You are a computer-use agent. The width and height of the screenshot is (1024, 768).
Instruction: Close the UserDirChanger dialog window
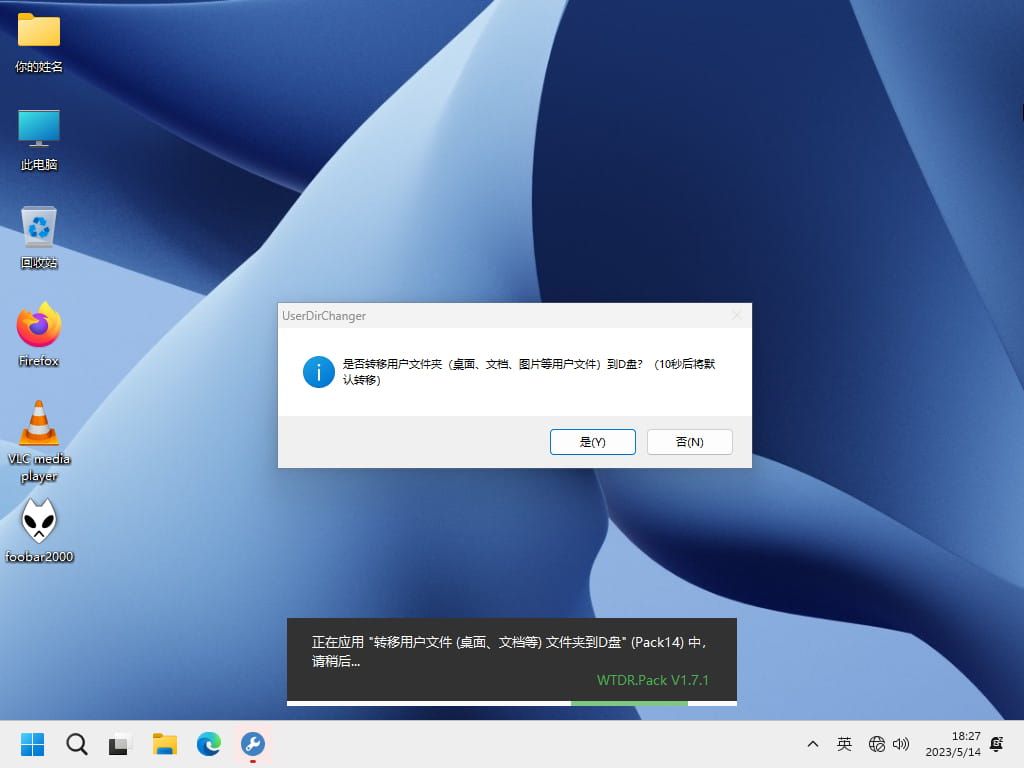(737, 316)
